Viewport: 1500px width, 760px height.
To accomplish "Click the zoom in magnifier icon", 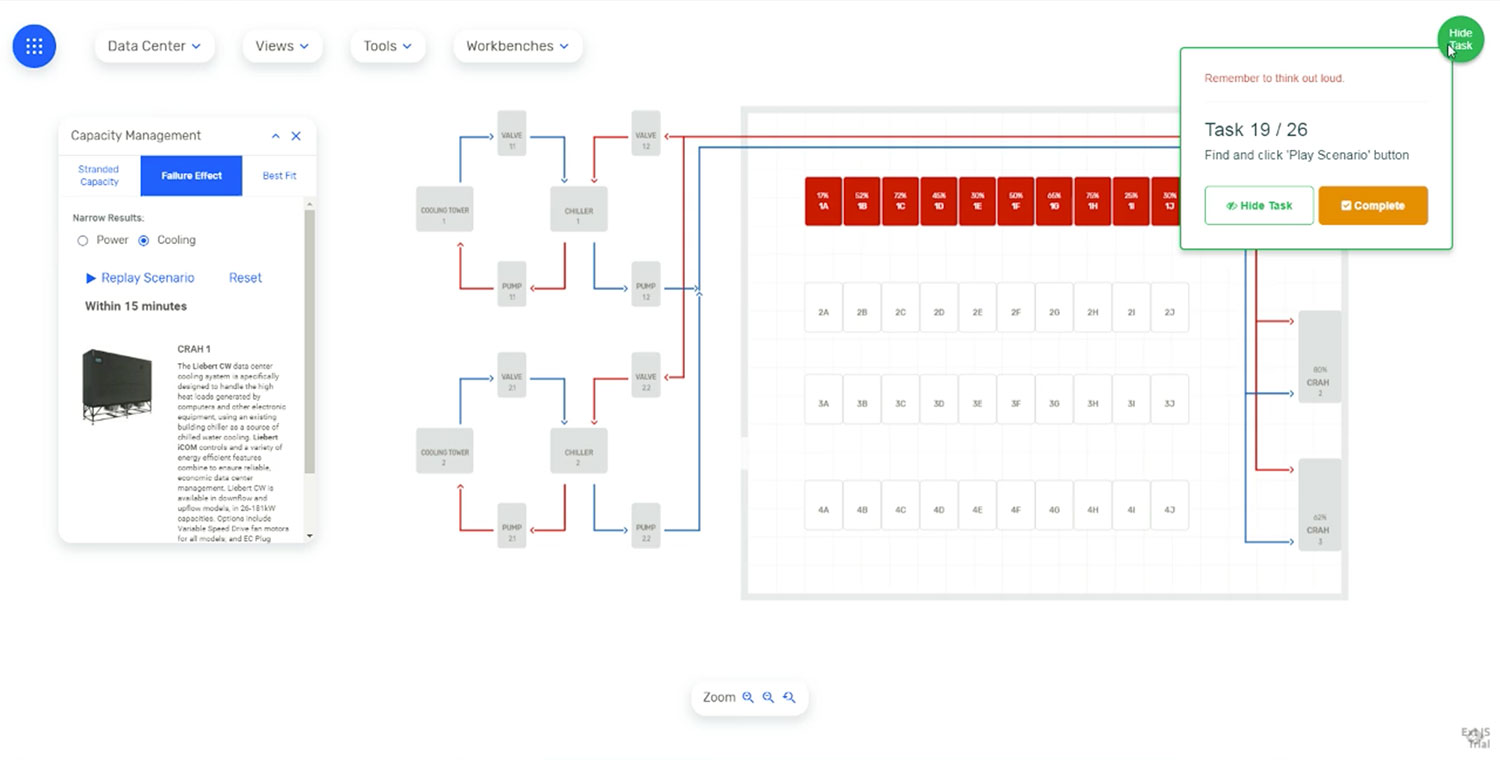I will tap(747, 697).
